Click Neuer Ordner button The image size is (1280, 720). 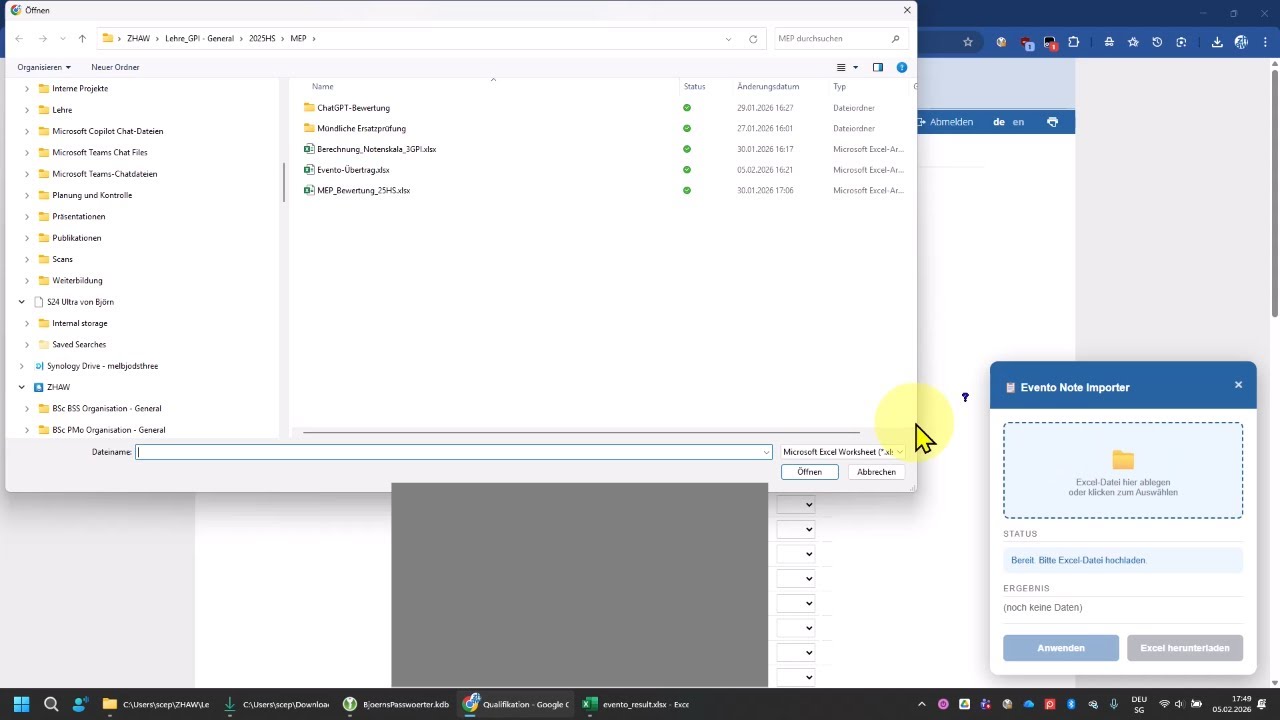(x=115, y=67)
